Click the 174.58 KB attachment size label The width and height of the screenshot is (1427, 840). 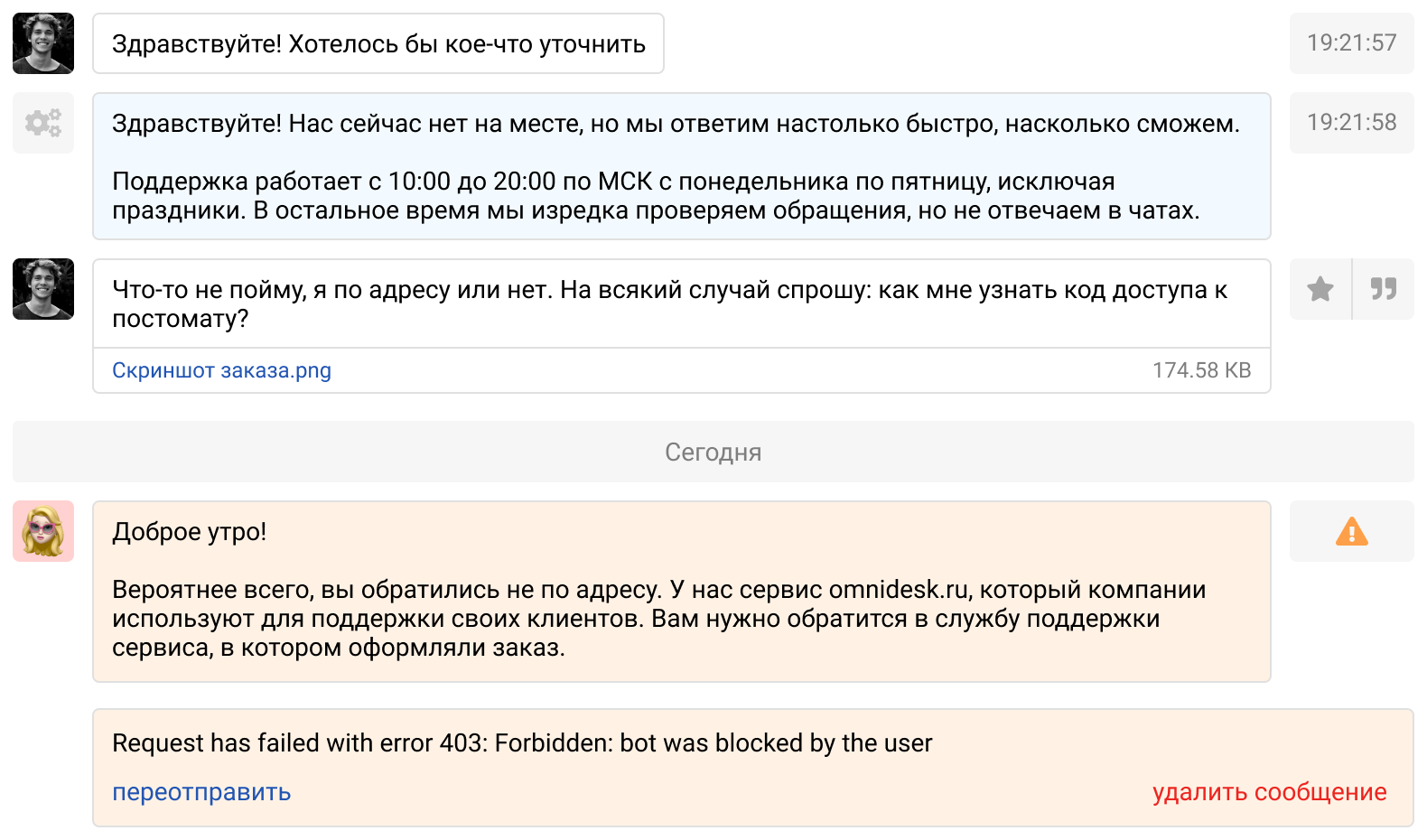click(x=1201, y=370)
